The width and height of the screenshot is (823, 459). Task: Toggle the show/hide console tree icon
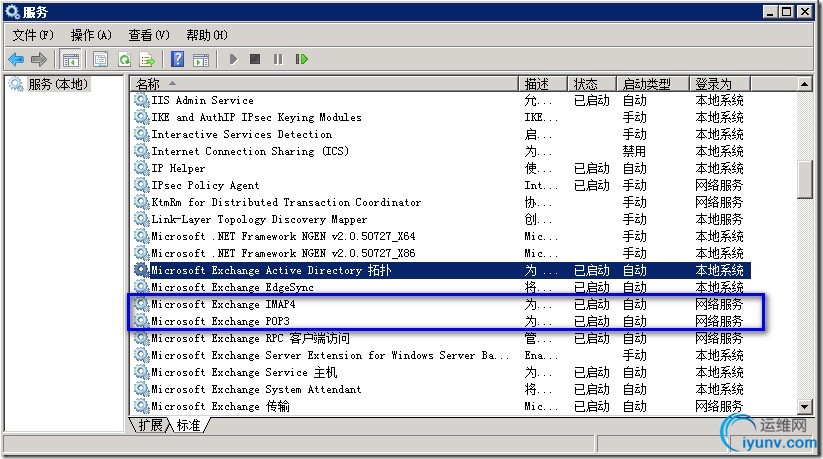pyautogui.click(x=70, y=59)
